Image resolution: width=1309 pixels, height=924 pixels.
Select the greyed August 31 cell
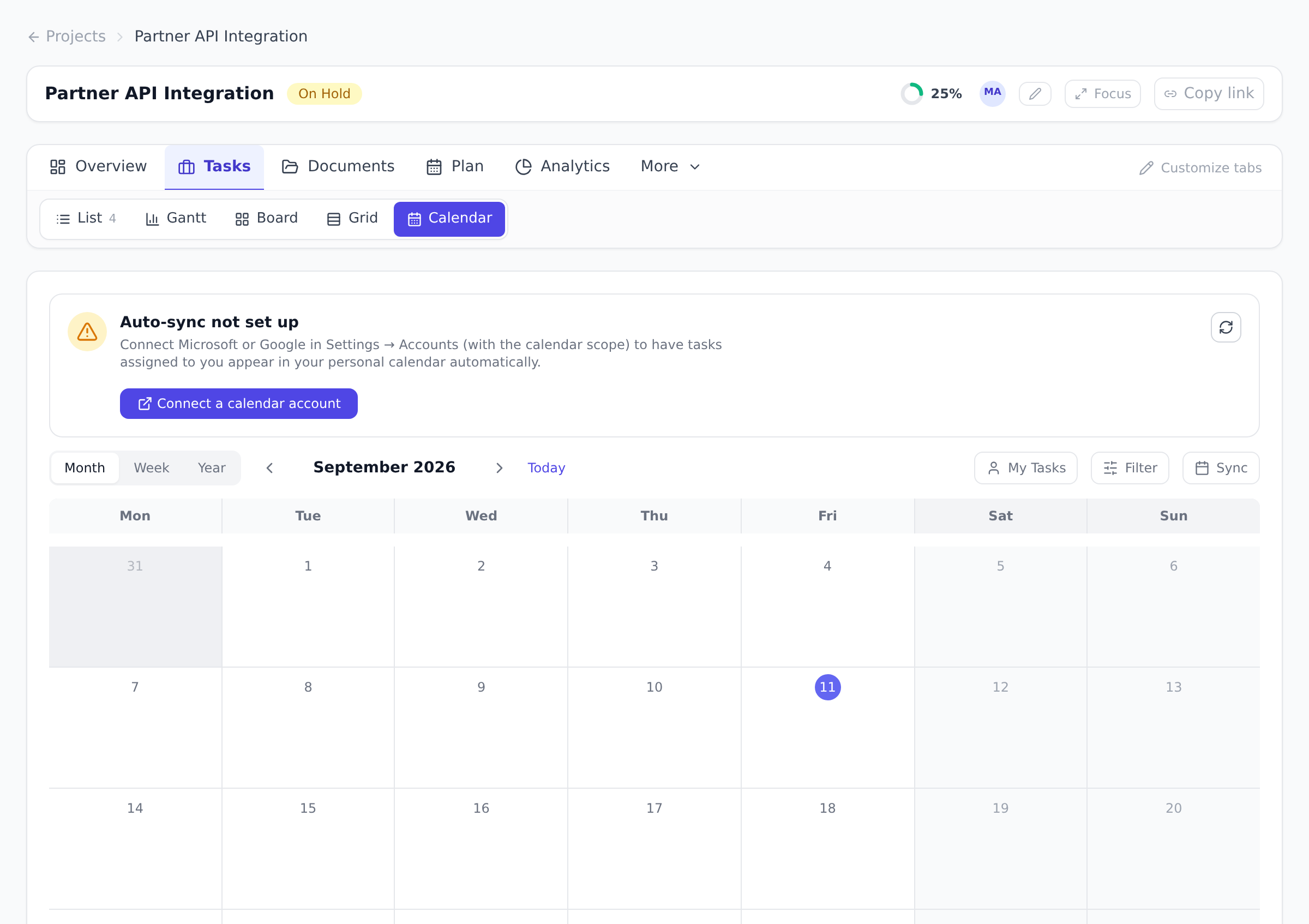click(x=135, y=607)
